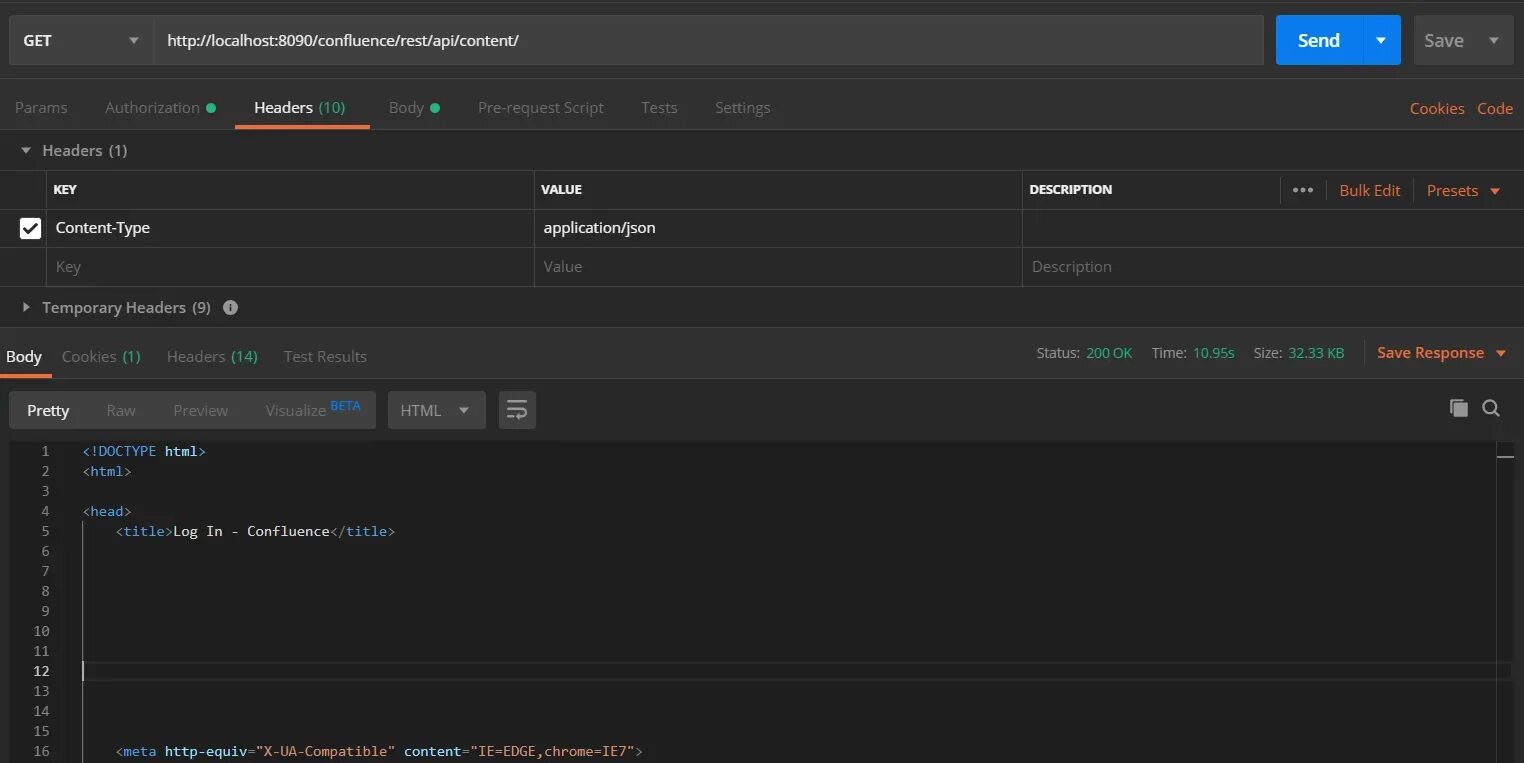Send the request
The image size is (1524, 763).
click(1318, 40)
